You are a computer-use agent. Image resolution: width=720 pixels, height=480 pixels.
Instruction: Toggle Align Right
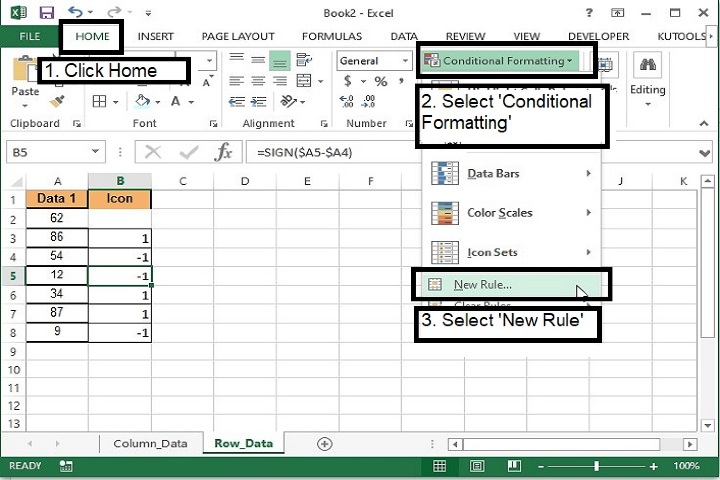[280, 81]
